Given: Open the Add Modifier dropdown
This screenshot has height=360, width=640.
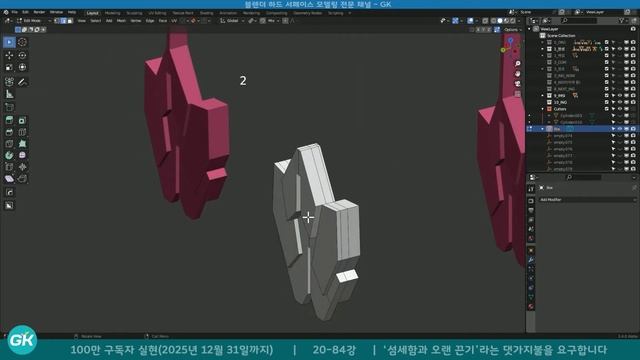Looking at the screenshot, I should 587,200.
